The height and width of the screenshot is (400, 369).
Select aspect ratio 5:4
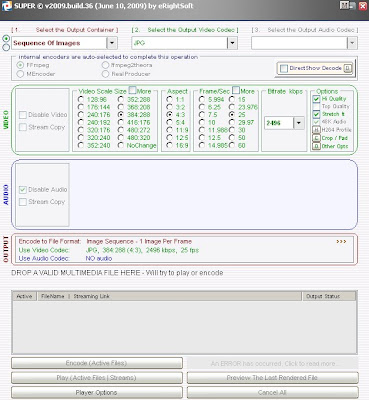(x=169, y=122)
